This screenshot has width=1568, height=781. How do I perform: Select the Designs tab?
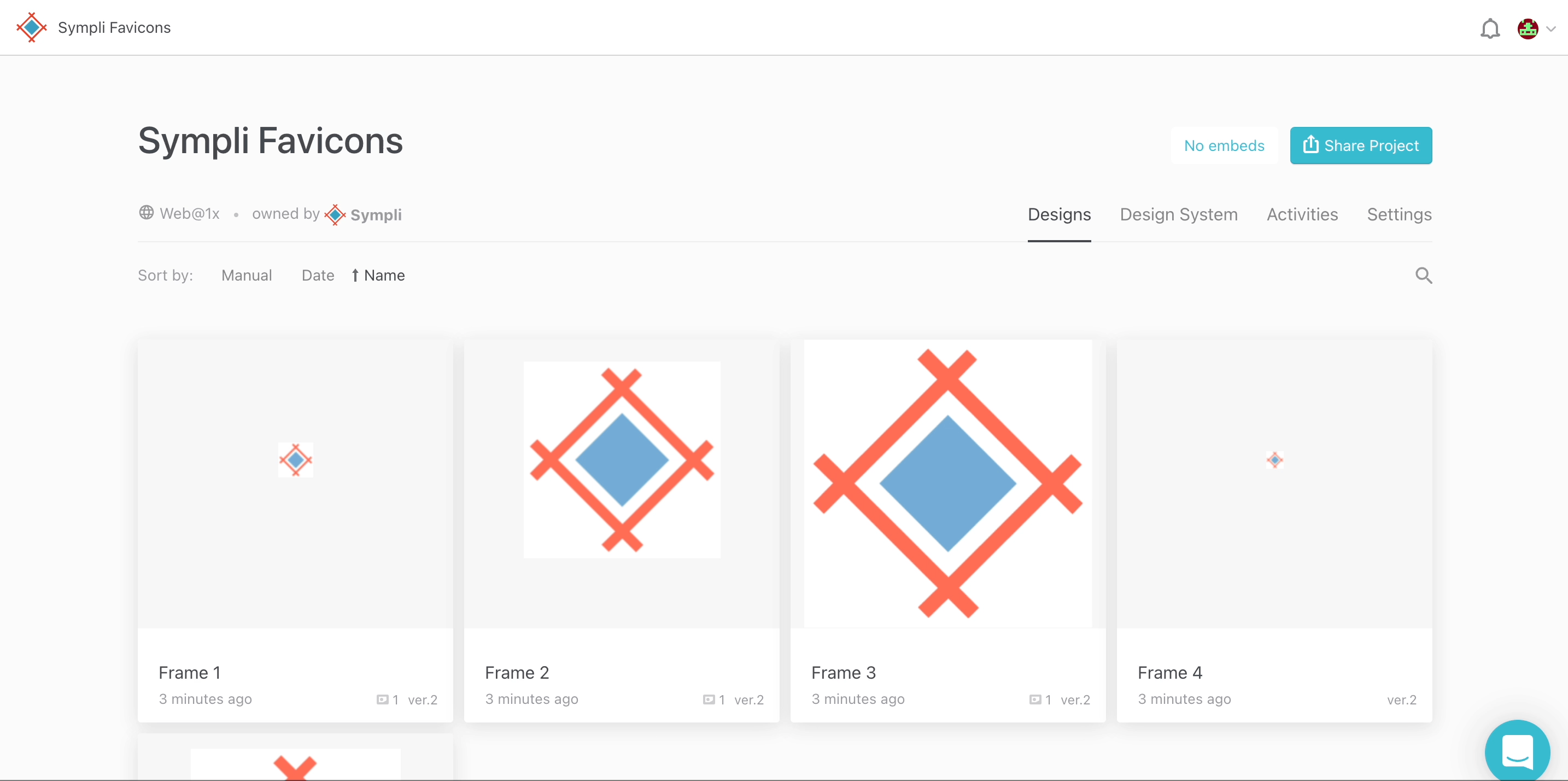[x=1059, y=213]
